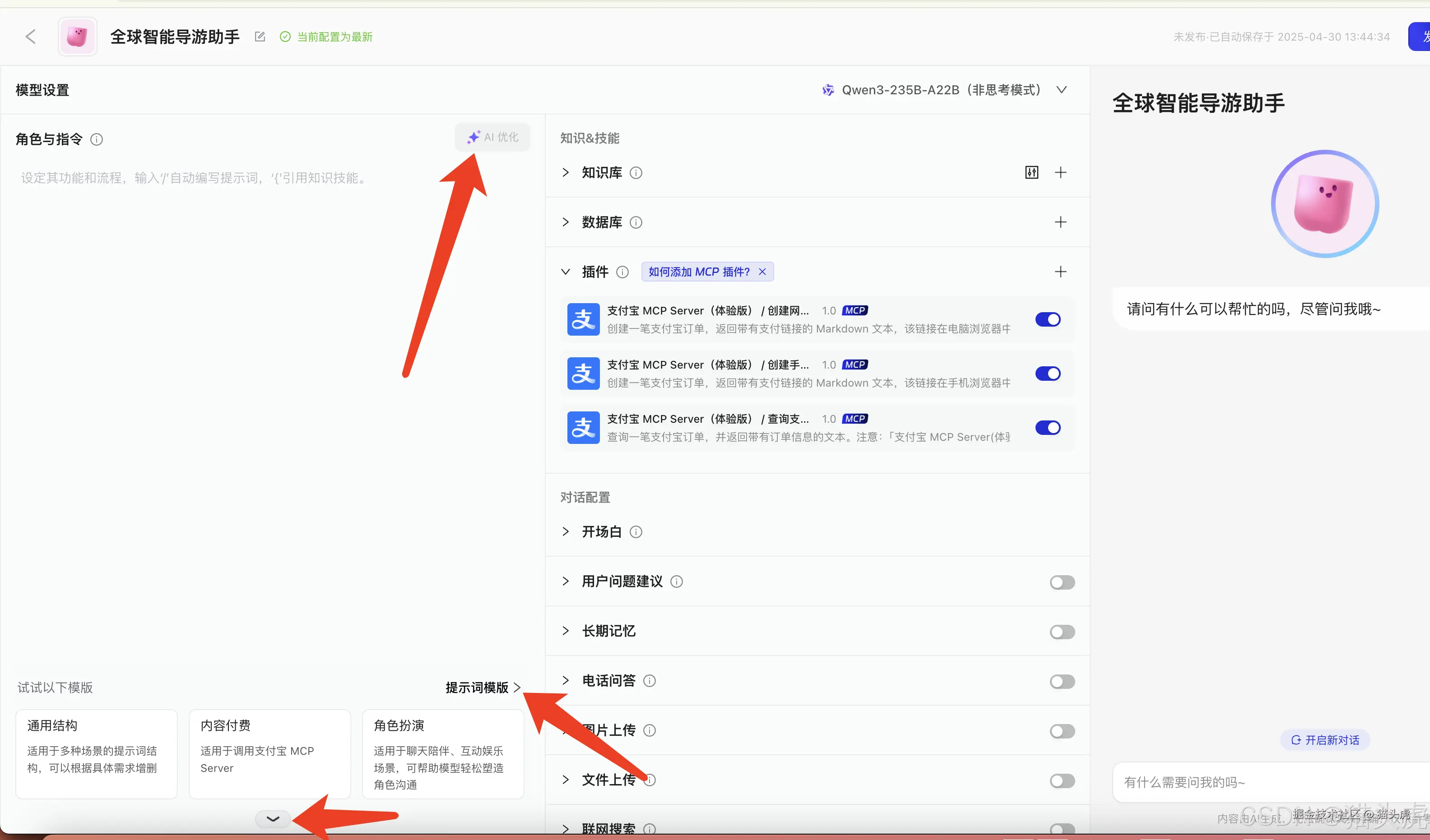Disable the 创建网页订单 Alipay plugin toggle
Viewport: 1430px width, 840px height.
point(1048,319)
